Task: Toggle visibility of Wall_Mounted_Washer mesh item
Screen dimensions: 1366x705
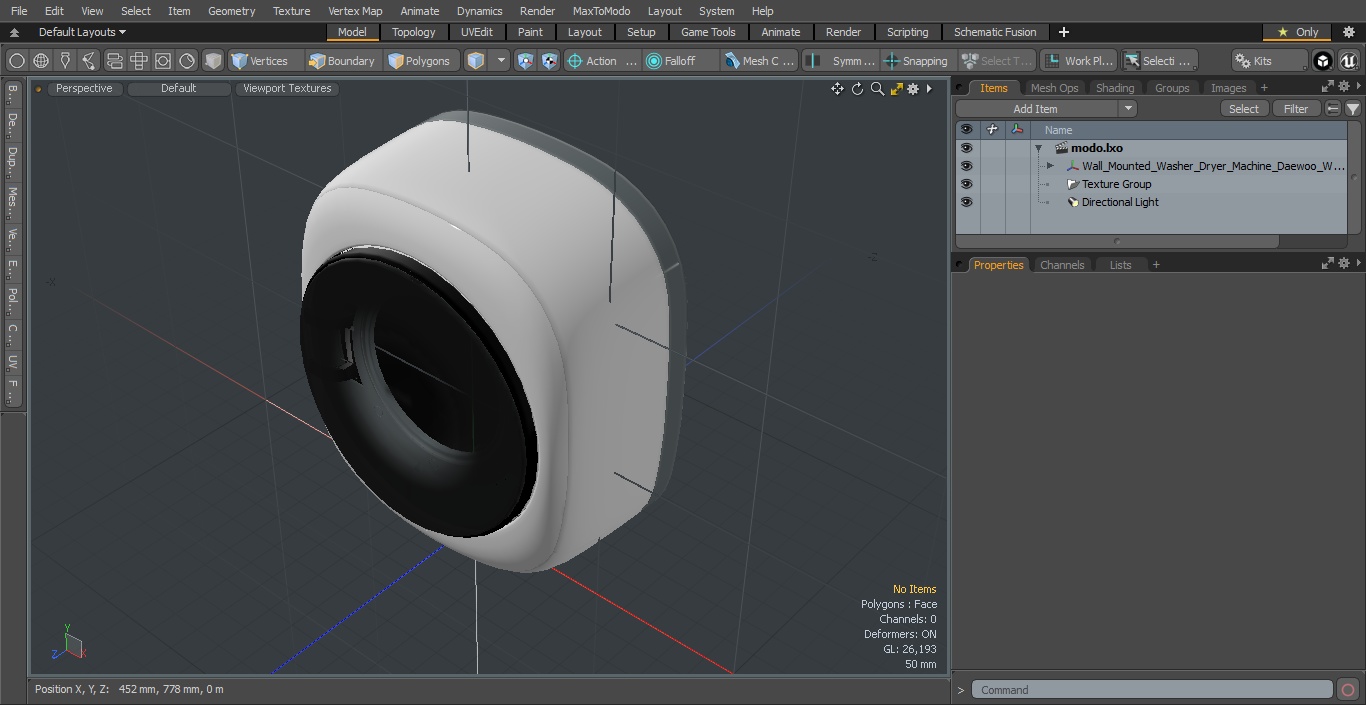Action: click(966, 166)
